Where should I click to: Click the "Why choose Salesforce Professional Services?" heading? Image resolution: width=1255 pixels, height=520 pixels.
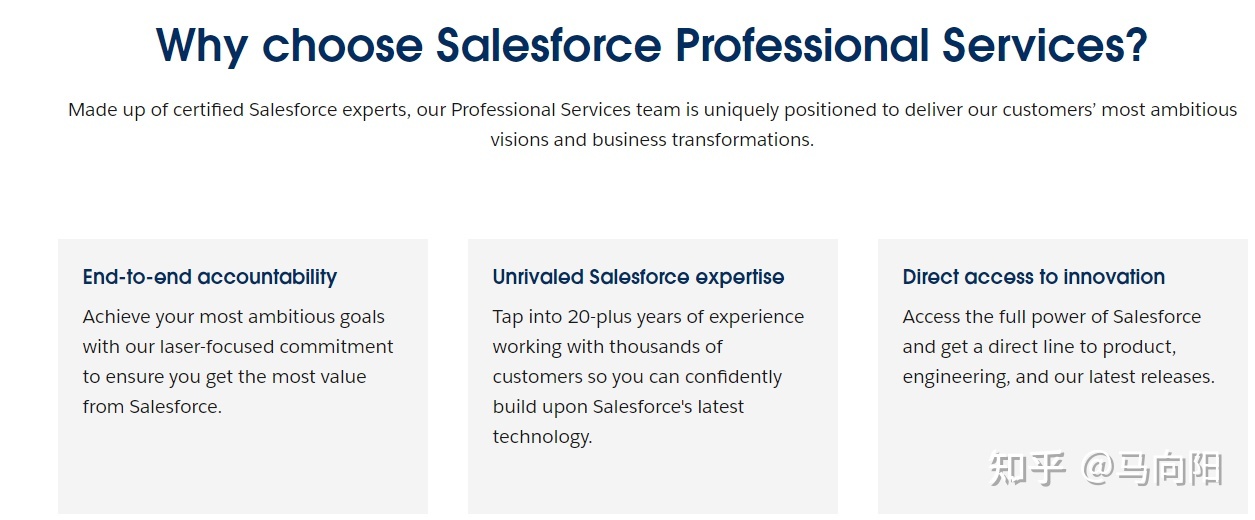click(652, 46)
